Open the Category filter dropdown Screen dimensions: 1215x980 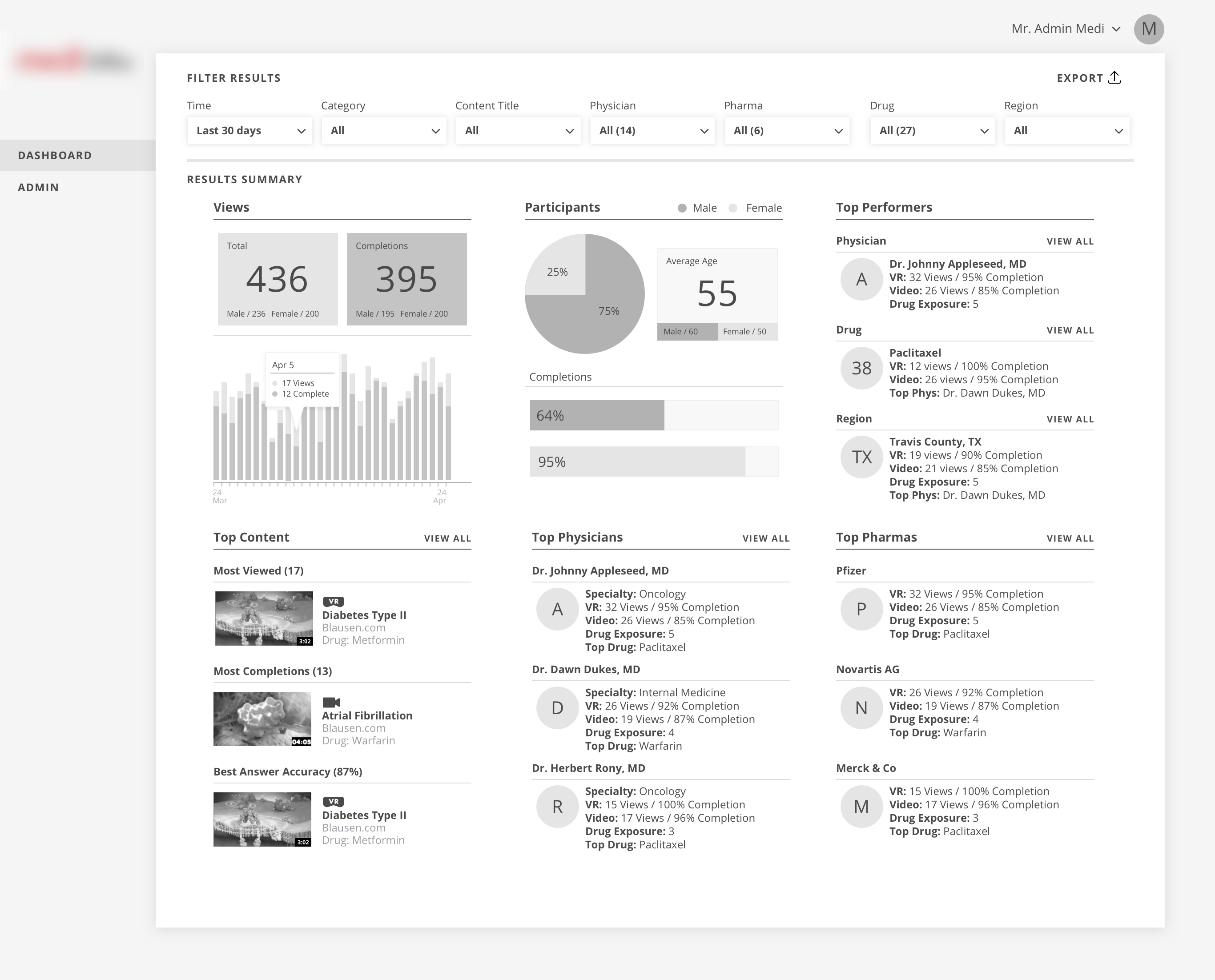384,130
